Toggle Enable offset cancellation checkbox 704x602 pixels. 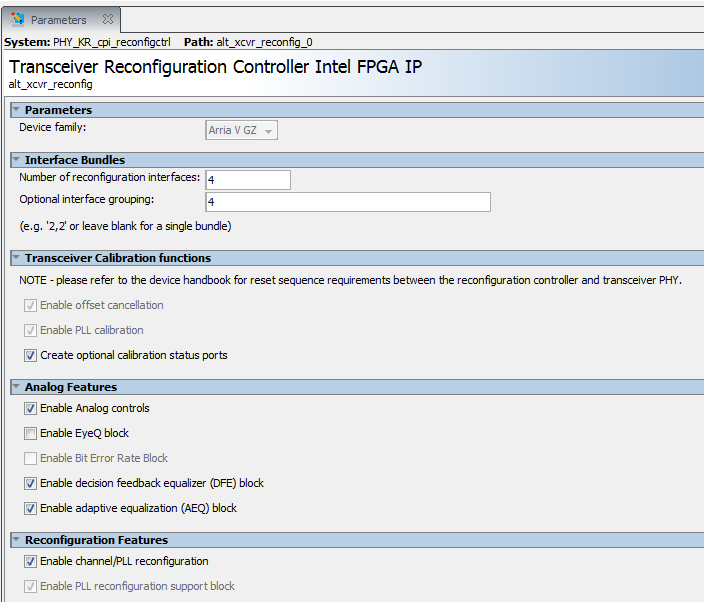click(30, 306)
